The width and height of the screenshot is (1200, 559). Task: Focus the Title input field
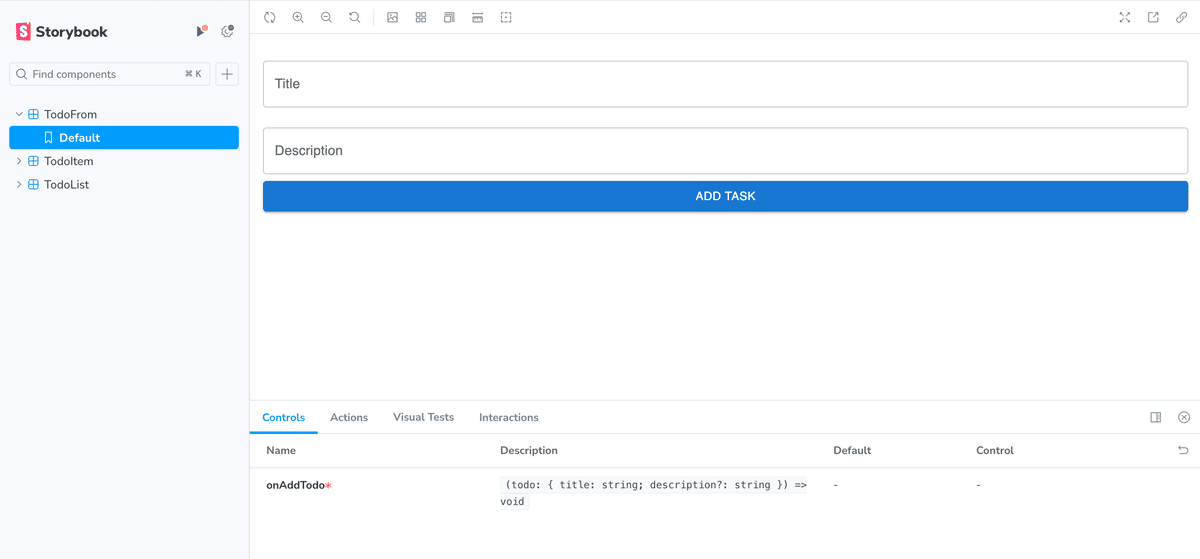pos(725,84)
